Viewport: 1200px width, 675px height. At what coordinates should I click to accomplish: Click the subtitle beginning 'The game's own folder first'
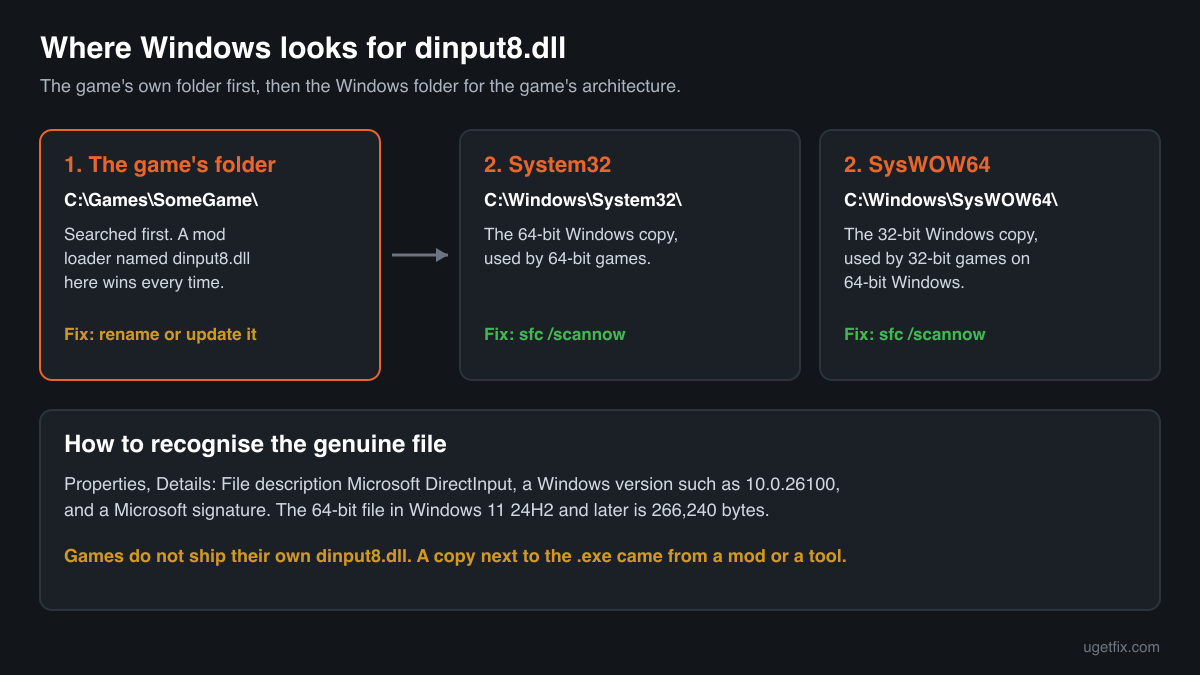[x=360, y=86]
